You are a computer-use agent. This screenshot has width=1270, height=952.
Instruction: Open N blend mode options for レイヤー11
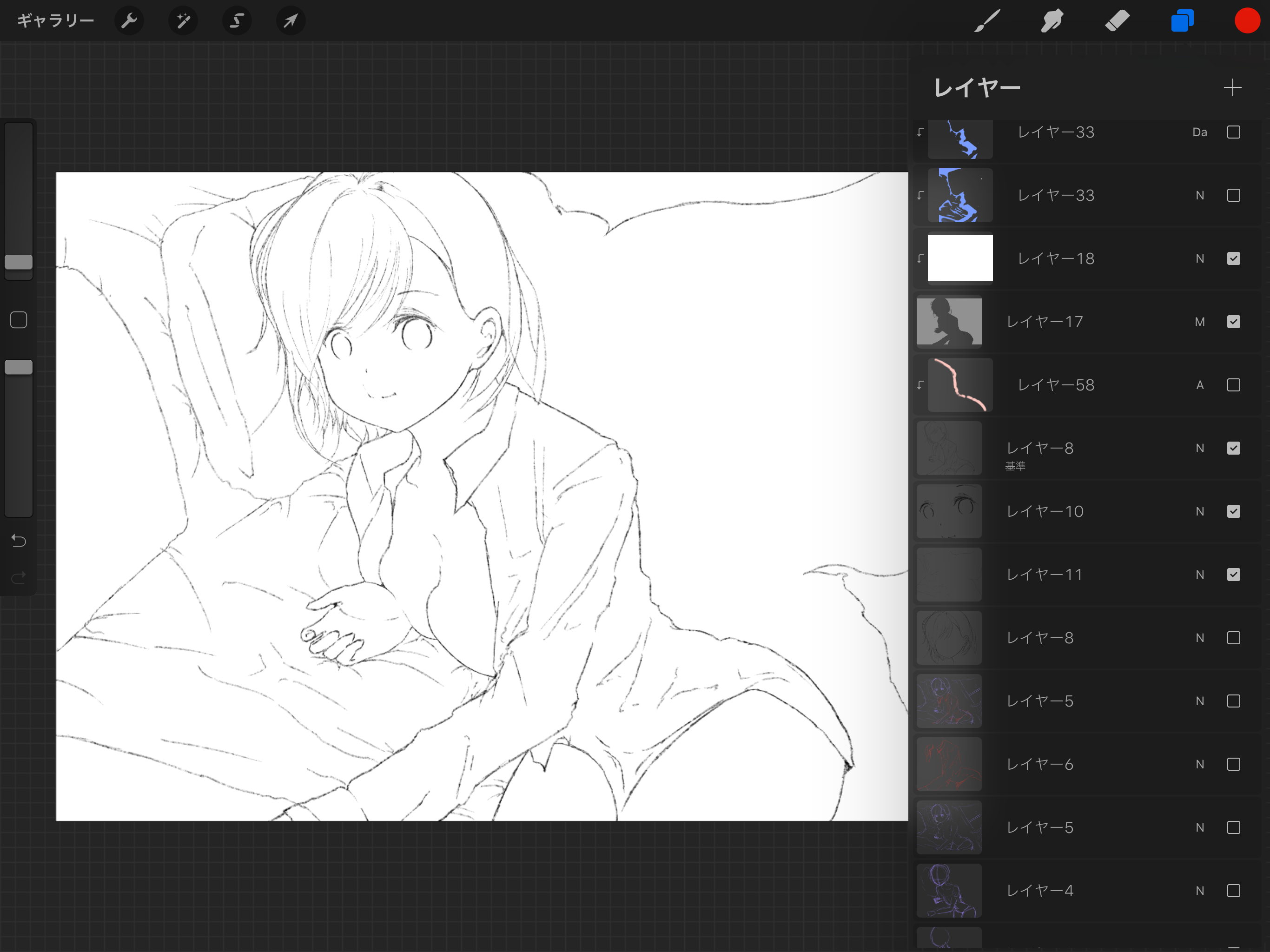point(1199,574)
